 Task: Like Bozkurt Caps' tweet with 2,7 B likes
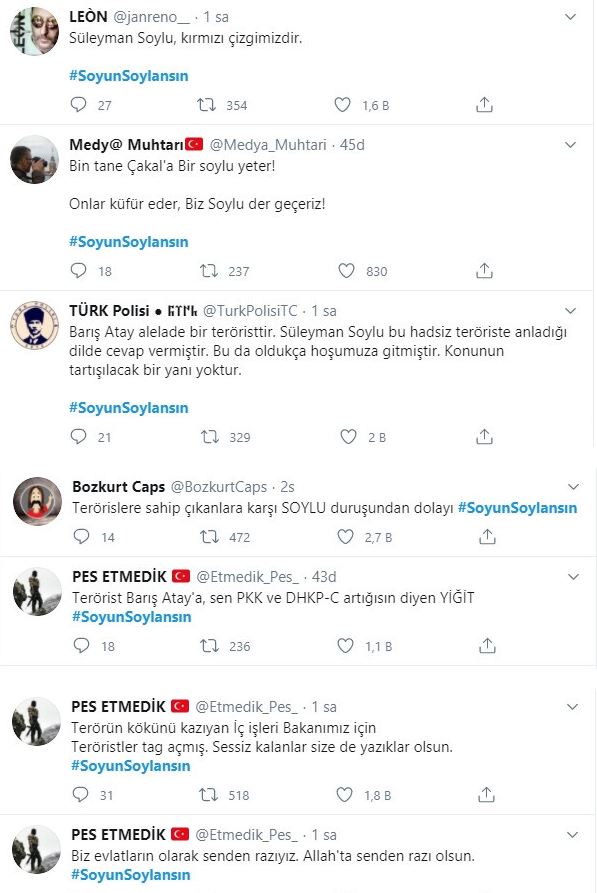(348, 538)
